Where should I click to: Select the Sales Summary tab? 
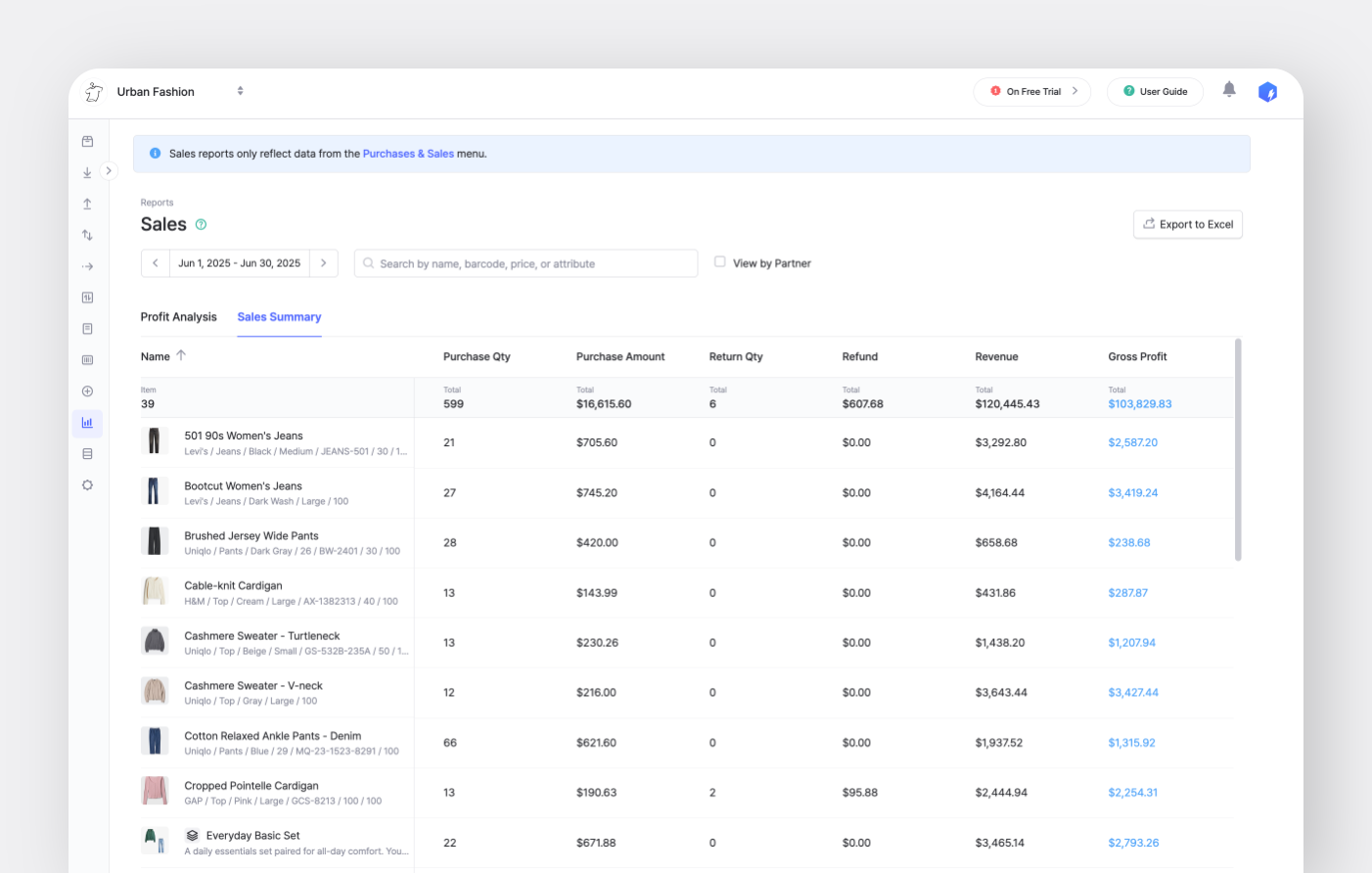(x=279, y=317)
